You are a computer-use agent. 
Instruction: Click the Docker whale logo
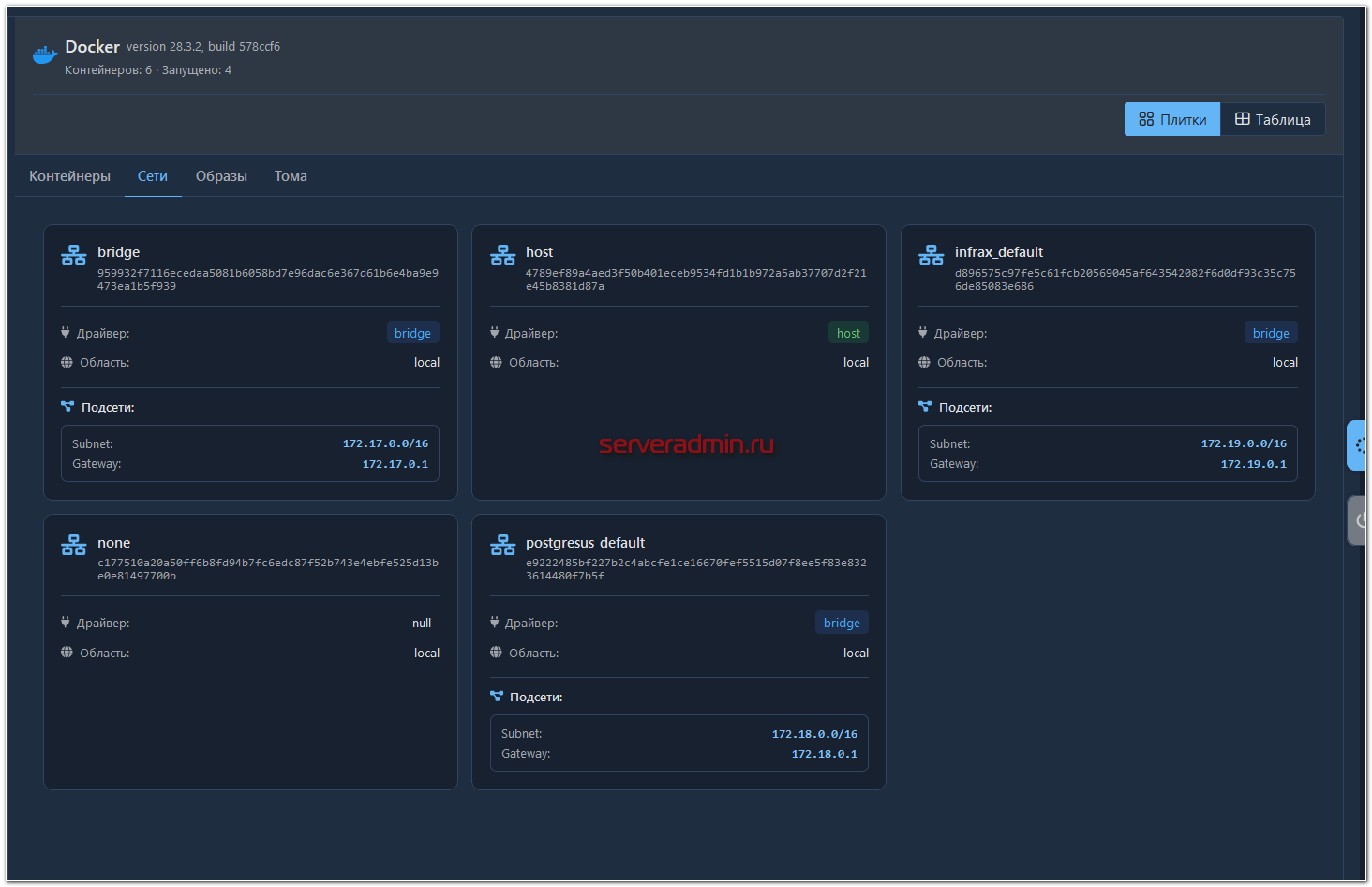coord(45,56)
